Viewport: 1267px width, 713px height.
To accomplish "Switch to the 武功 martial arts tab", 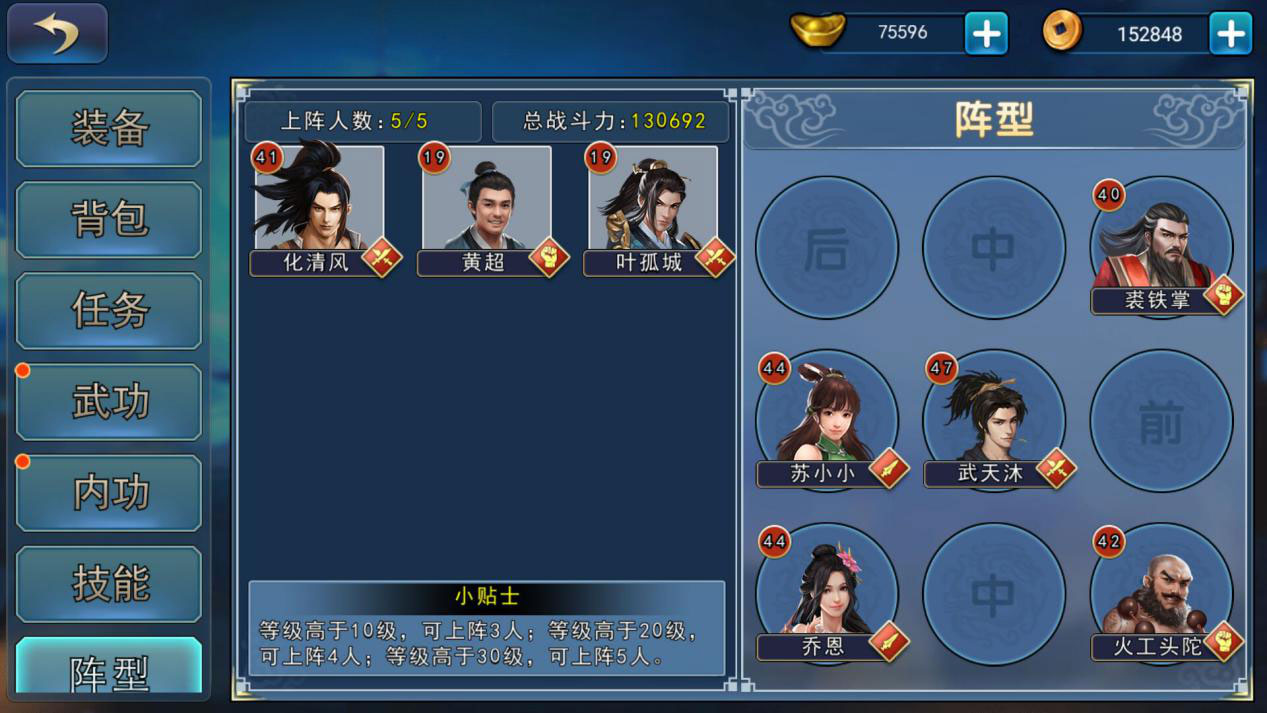I will pyautogui.click(x=109, y=402).
